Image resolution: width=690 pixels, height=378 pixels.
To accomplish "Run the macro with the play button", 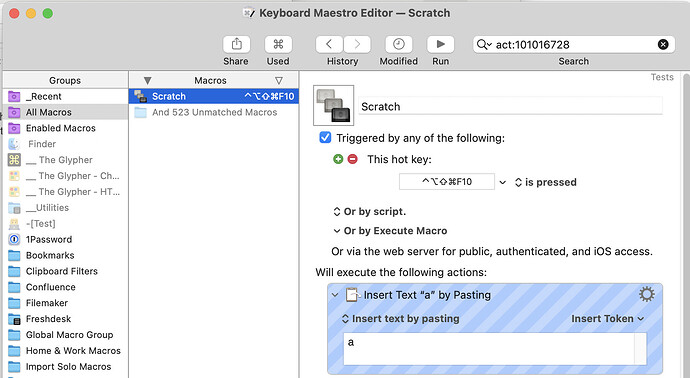I will point(440,44).
